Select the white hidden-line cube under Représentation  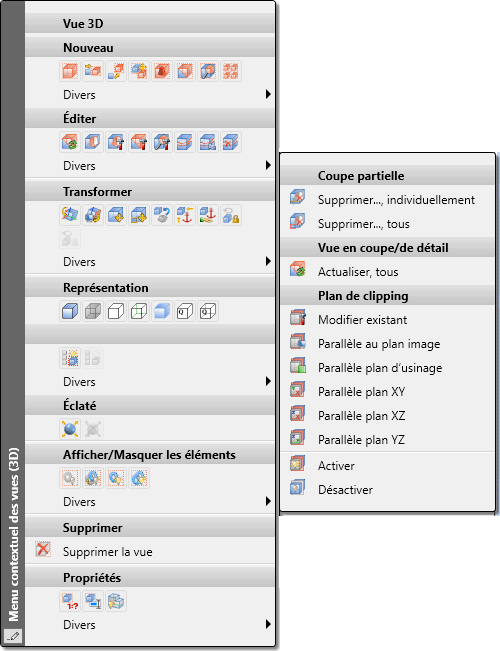[x=116, y=311]
